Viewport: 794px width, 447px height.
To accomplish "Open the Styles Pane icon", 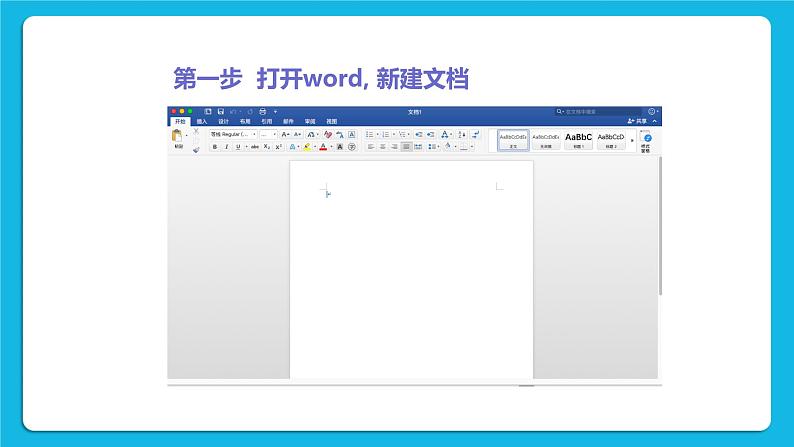I will [x=645, y=140].
